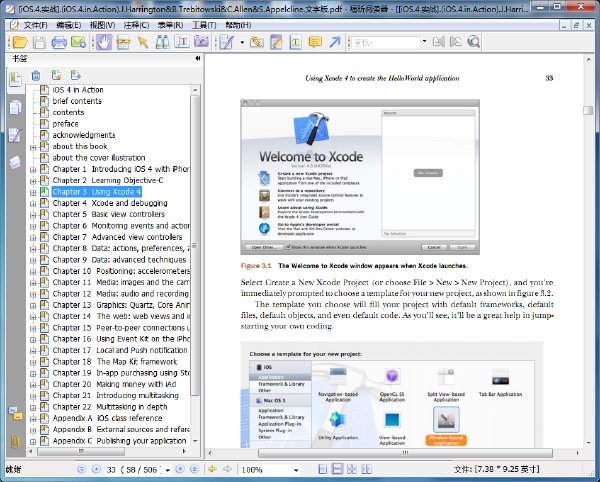The height and width of the screenshot is (482, 600).
Task: Open the 编辑(E) menu
Action: (68, 25)
